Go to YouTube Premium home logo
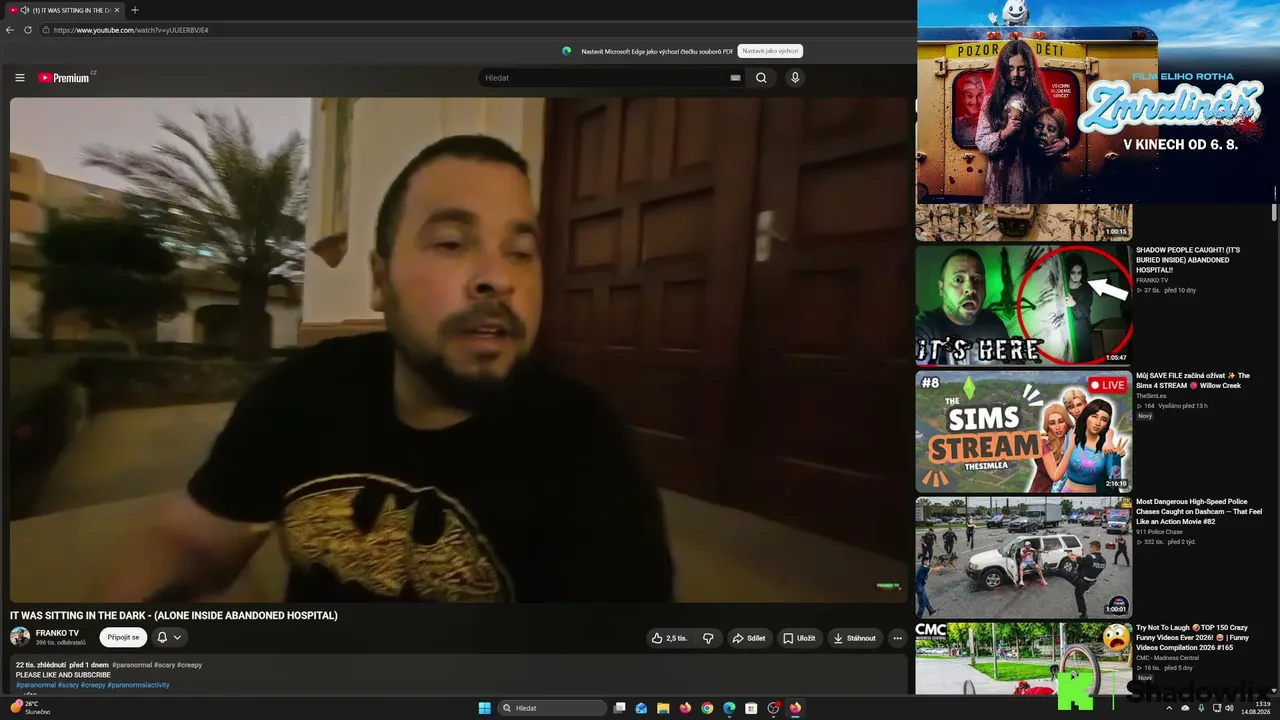The height and width of the screenshot is (720, 1280). pyautogui.click(x=66, y=77)
